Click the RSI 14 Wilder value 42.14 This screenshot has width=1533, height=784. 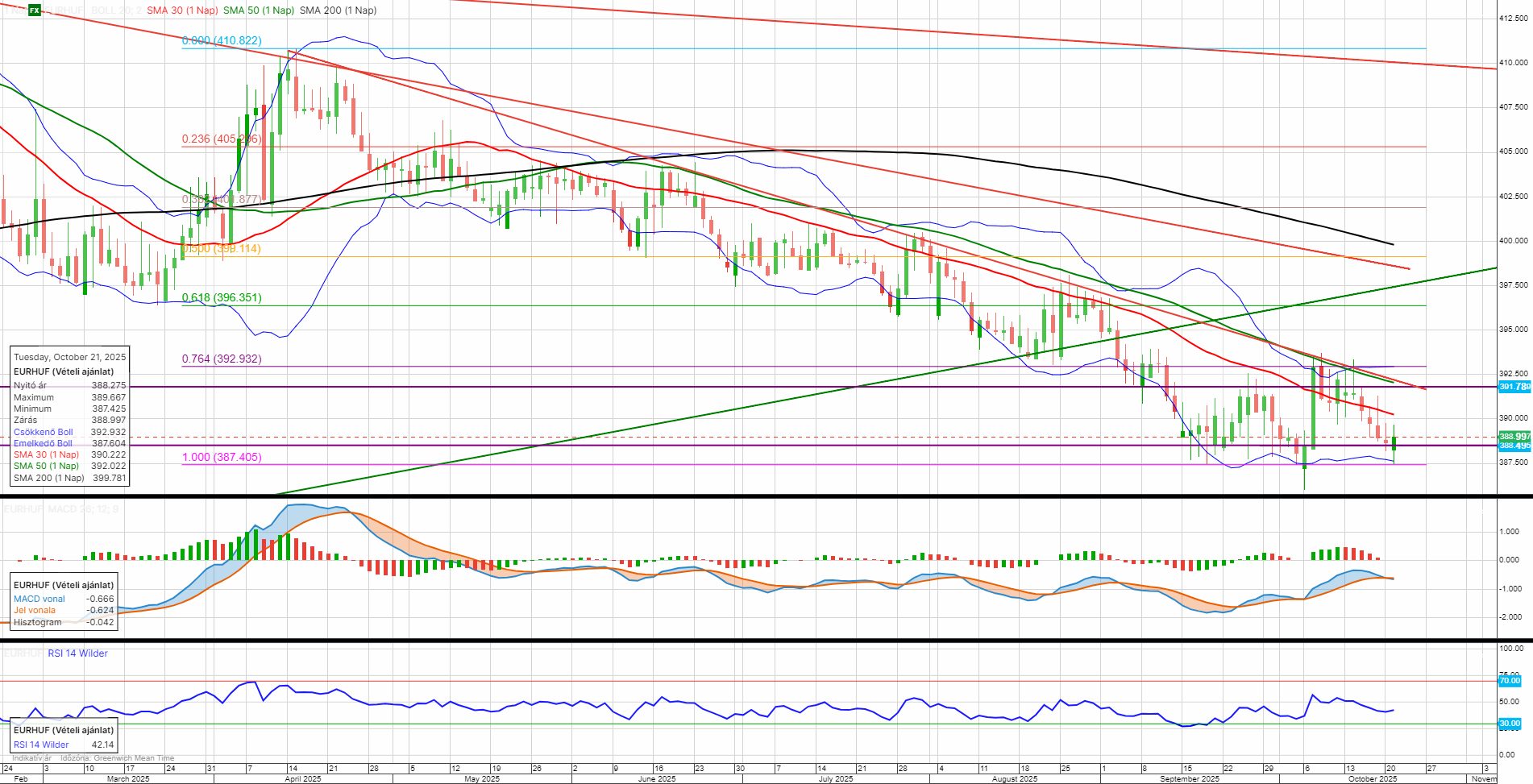[x=102, y=745]
